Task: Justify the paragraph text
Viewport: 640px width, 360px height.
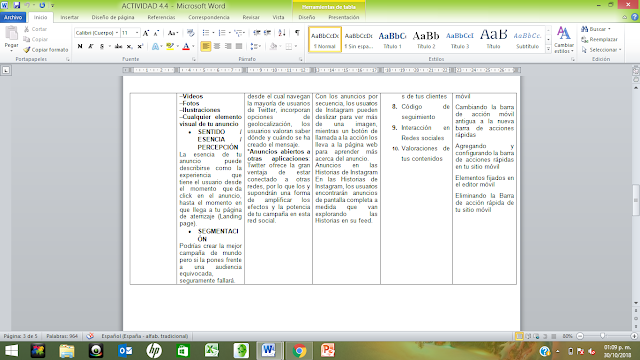Action: coord(239,46)
